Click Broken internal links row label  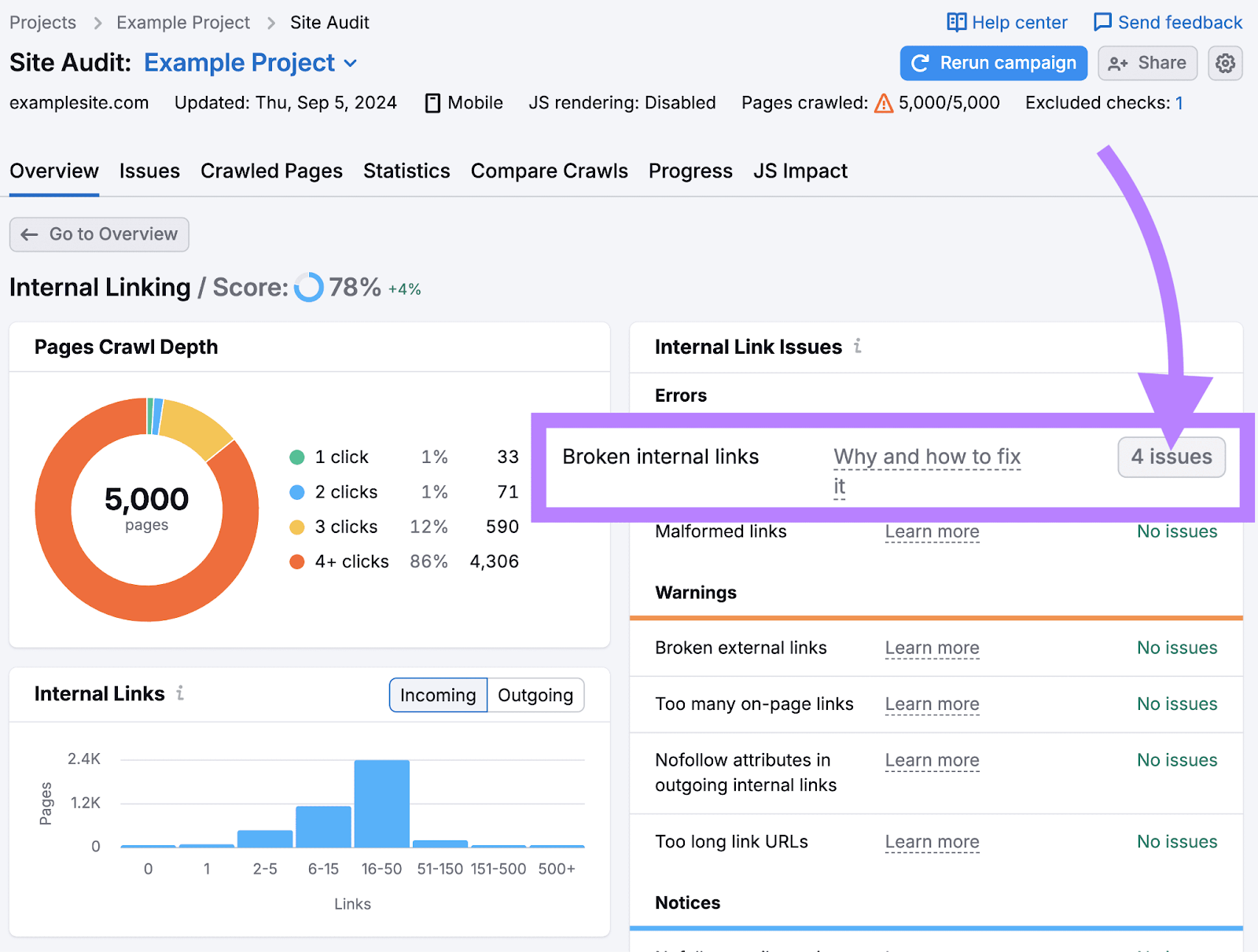(x=660, y=457)
